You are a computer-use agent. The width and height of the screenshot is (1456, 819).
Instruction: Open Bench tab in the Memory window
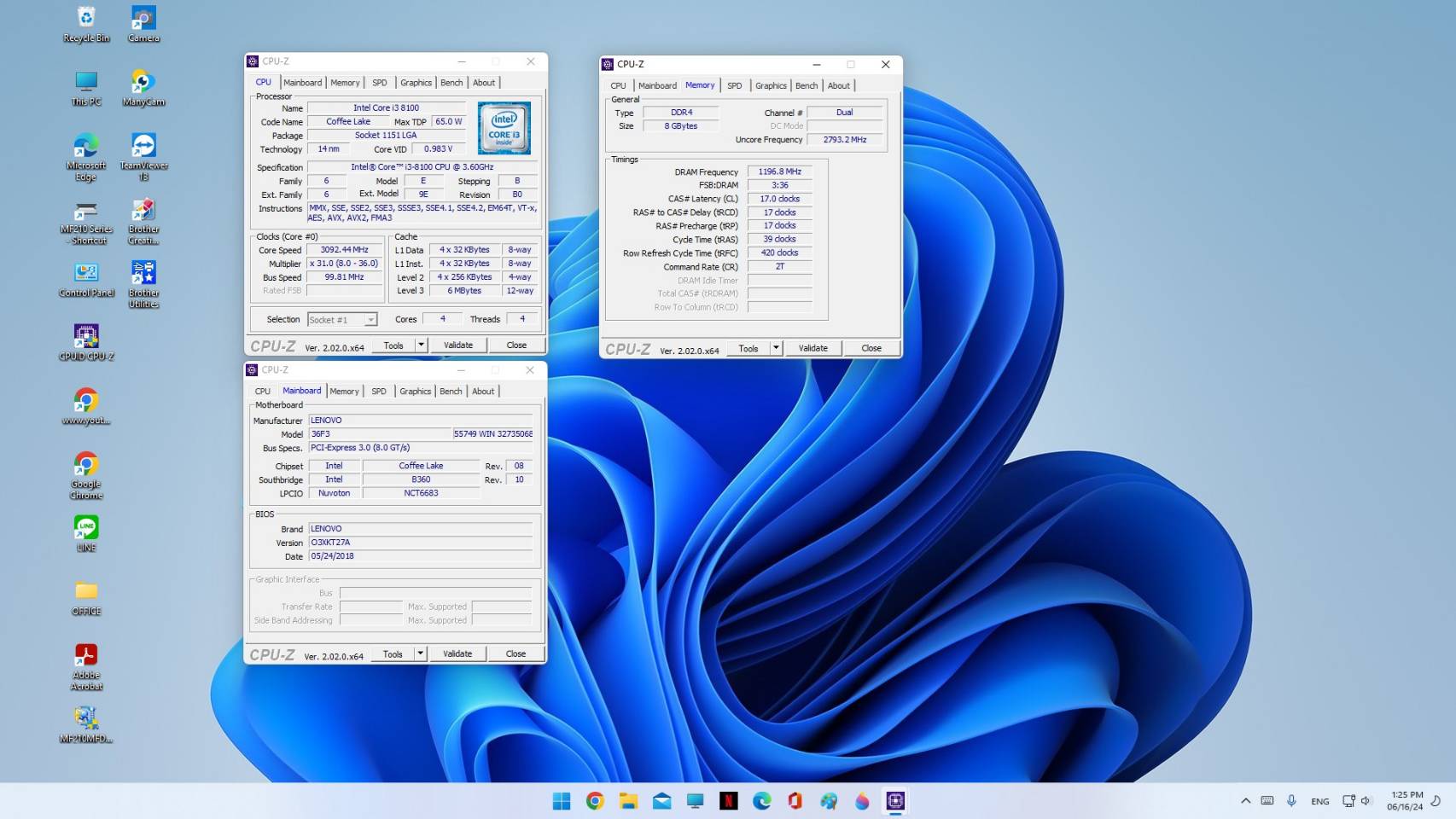click(x=807, y=85)
